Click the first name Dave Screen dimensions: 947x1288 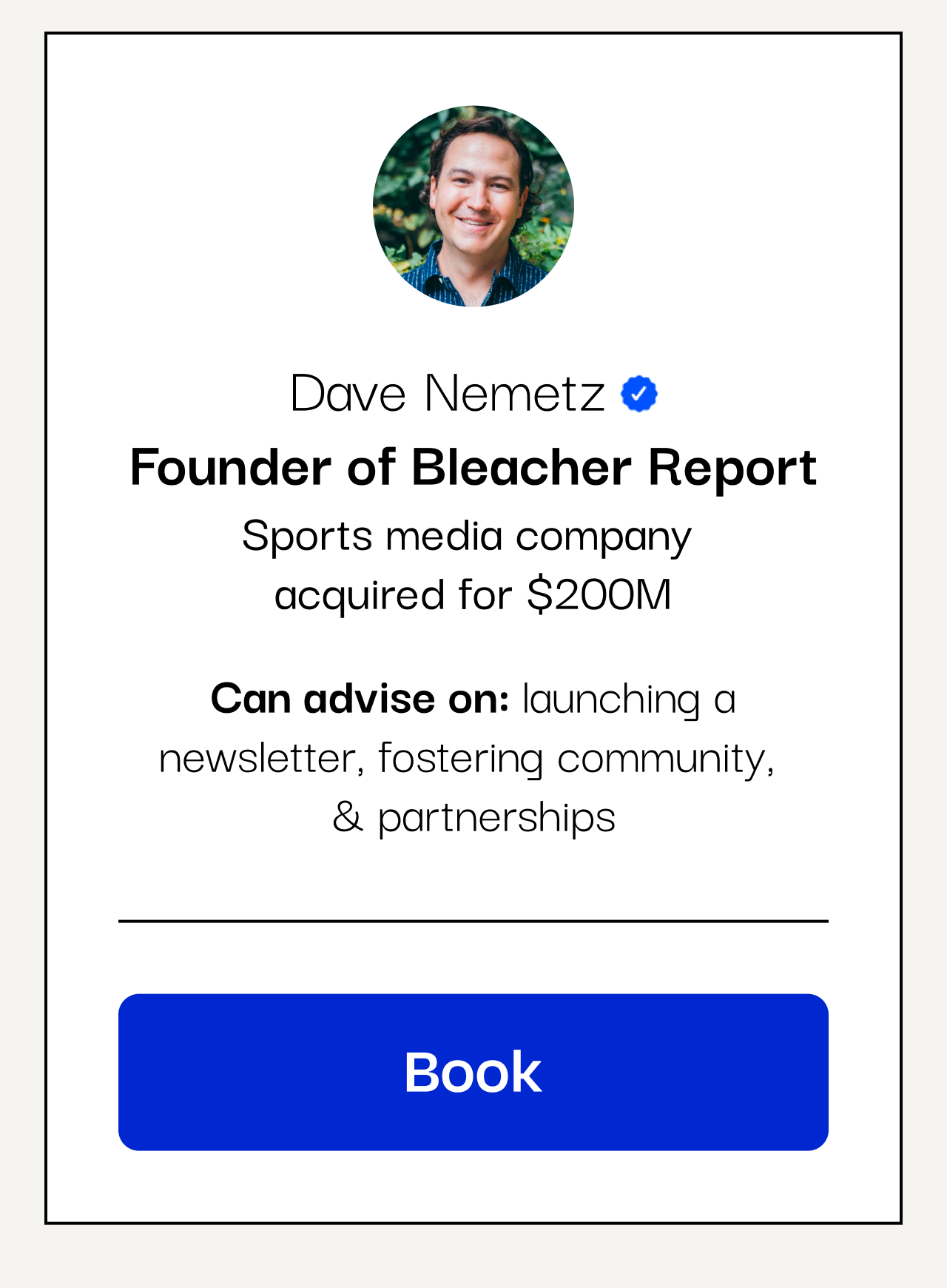pos(348,393)
